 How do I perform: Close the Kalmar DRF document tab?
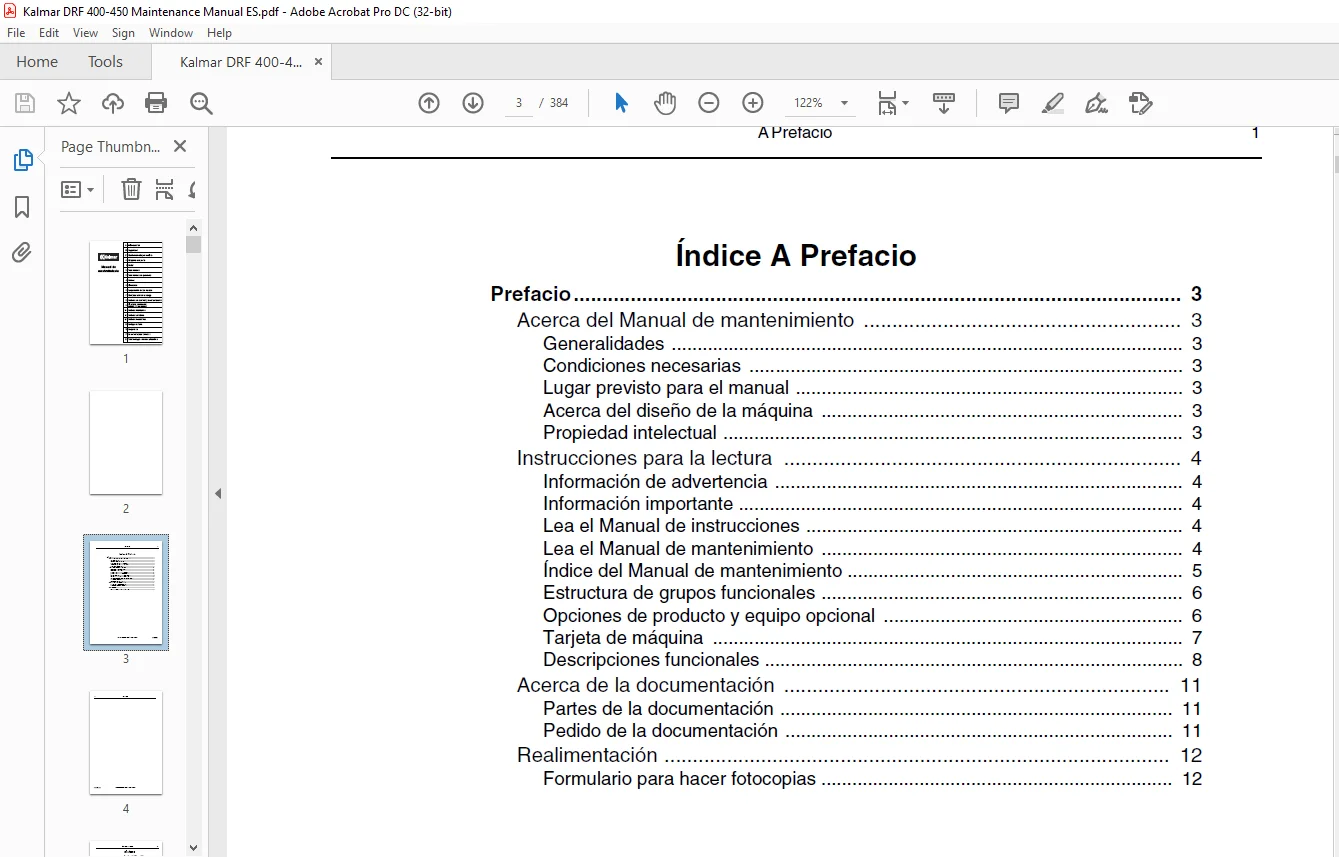tap(319, 62)
